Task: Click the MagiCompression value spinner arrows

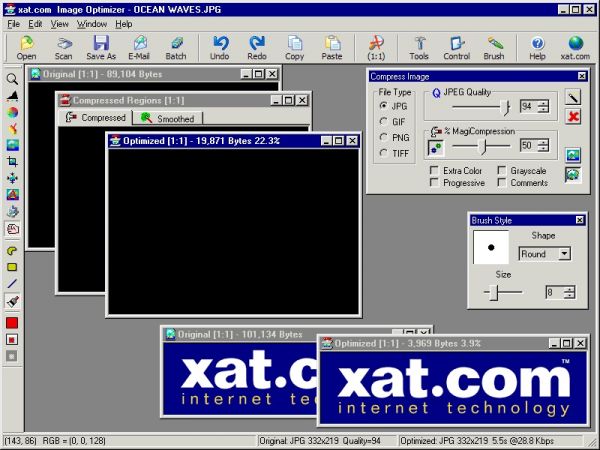Action: pyautogui.click(x=543, y=145)
